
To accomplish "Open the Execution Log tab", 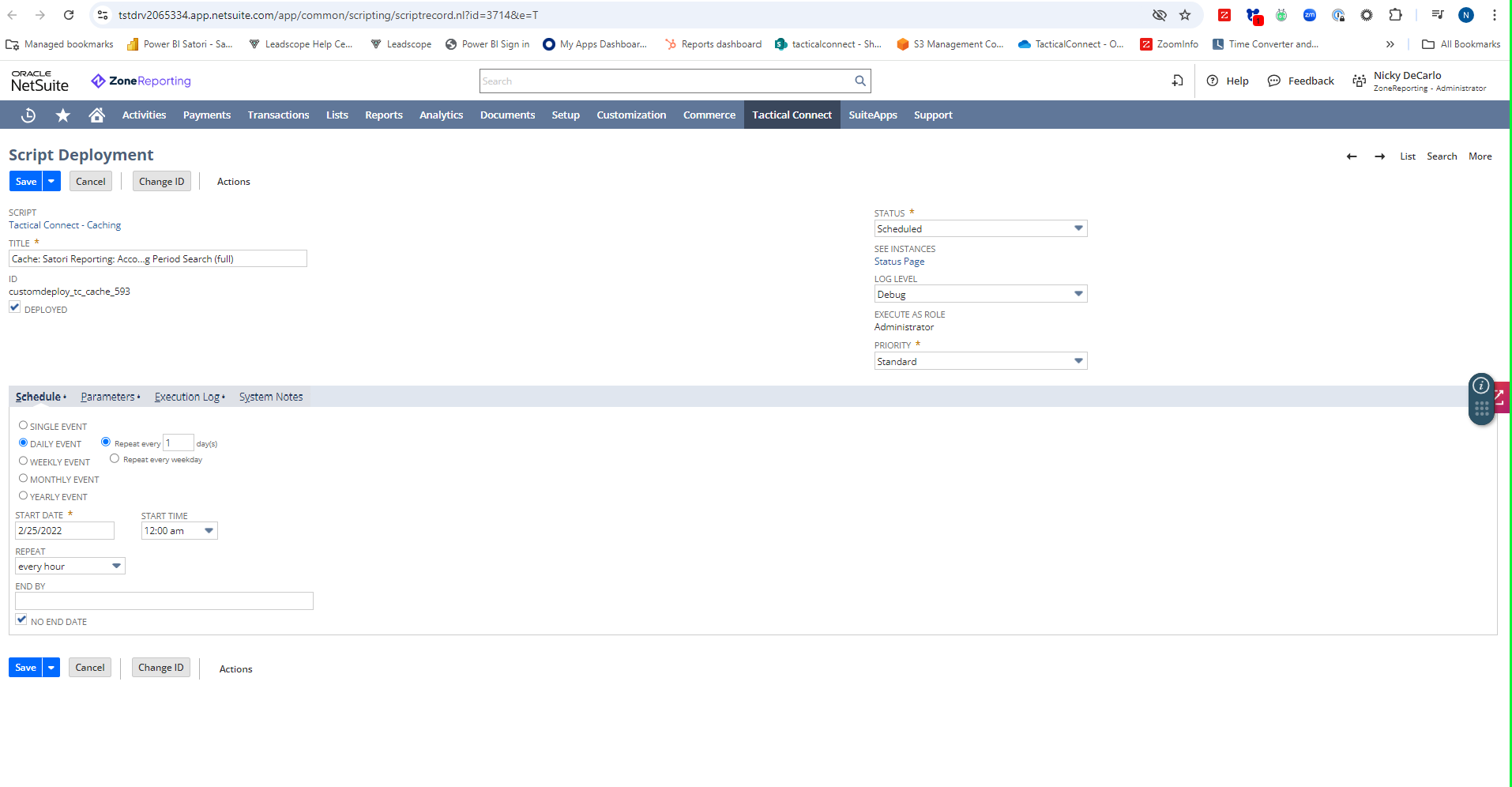I will coord(187,397).
